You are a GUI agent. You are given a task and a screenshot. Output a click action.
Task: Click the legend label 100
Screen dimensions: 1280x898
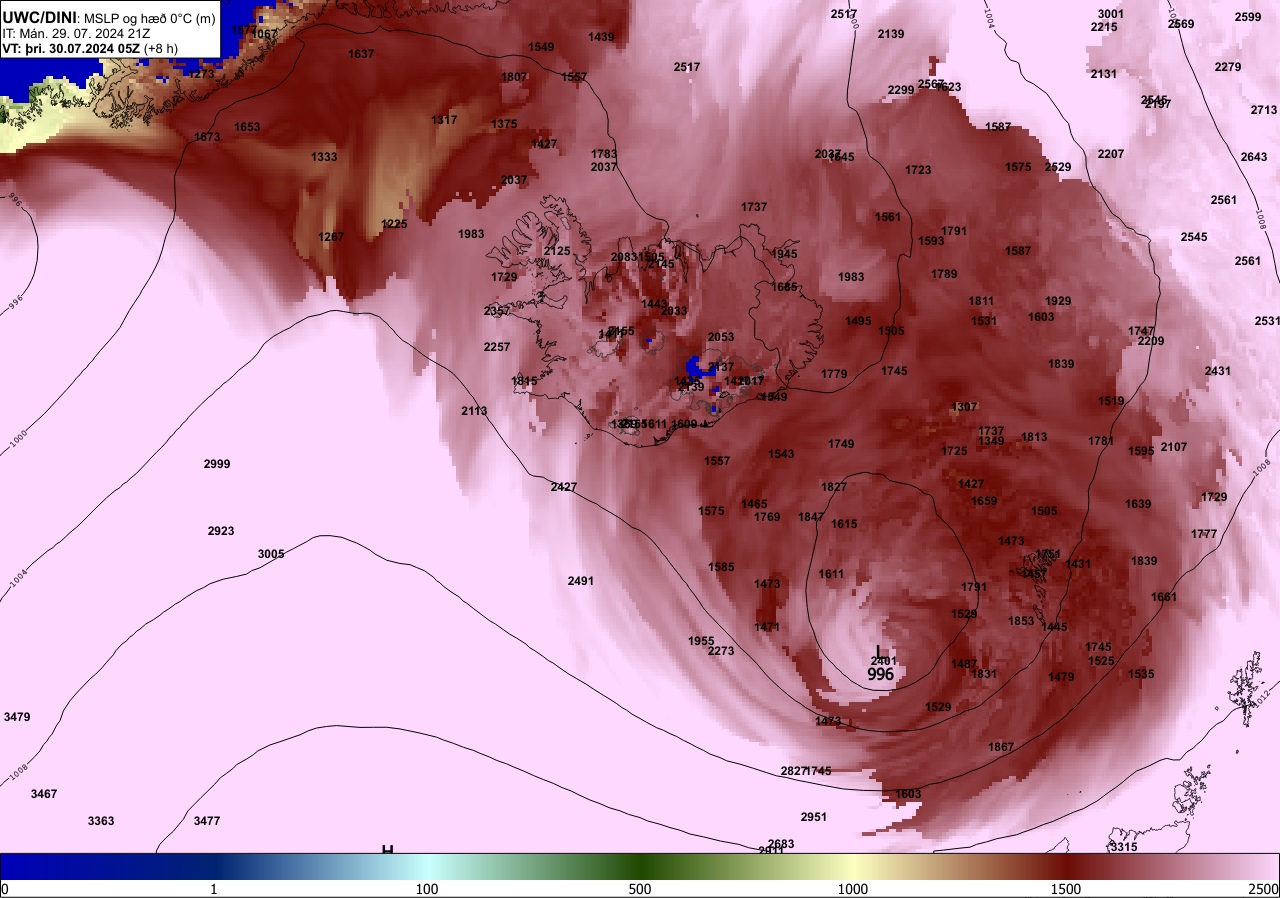click(427, 889)
